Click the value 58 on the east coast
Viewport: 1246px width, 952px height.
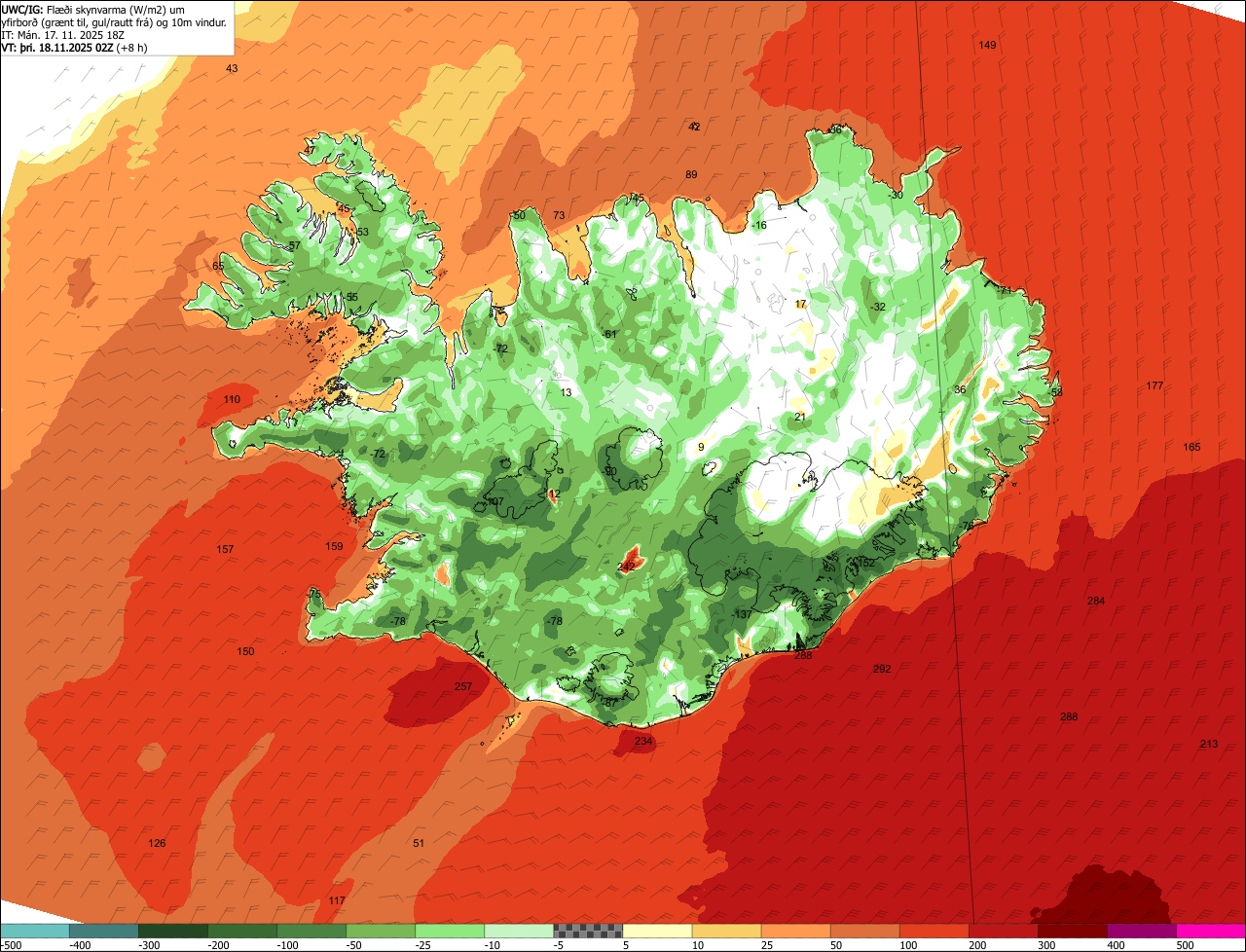(x=1057, y=392)
